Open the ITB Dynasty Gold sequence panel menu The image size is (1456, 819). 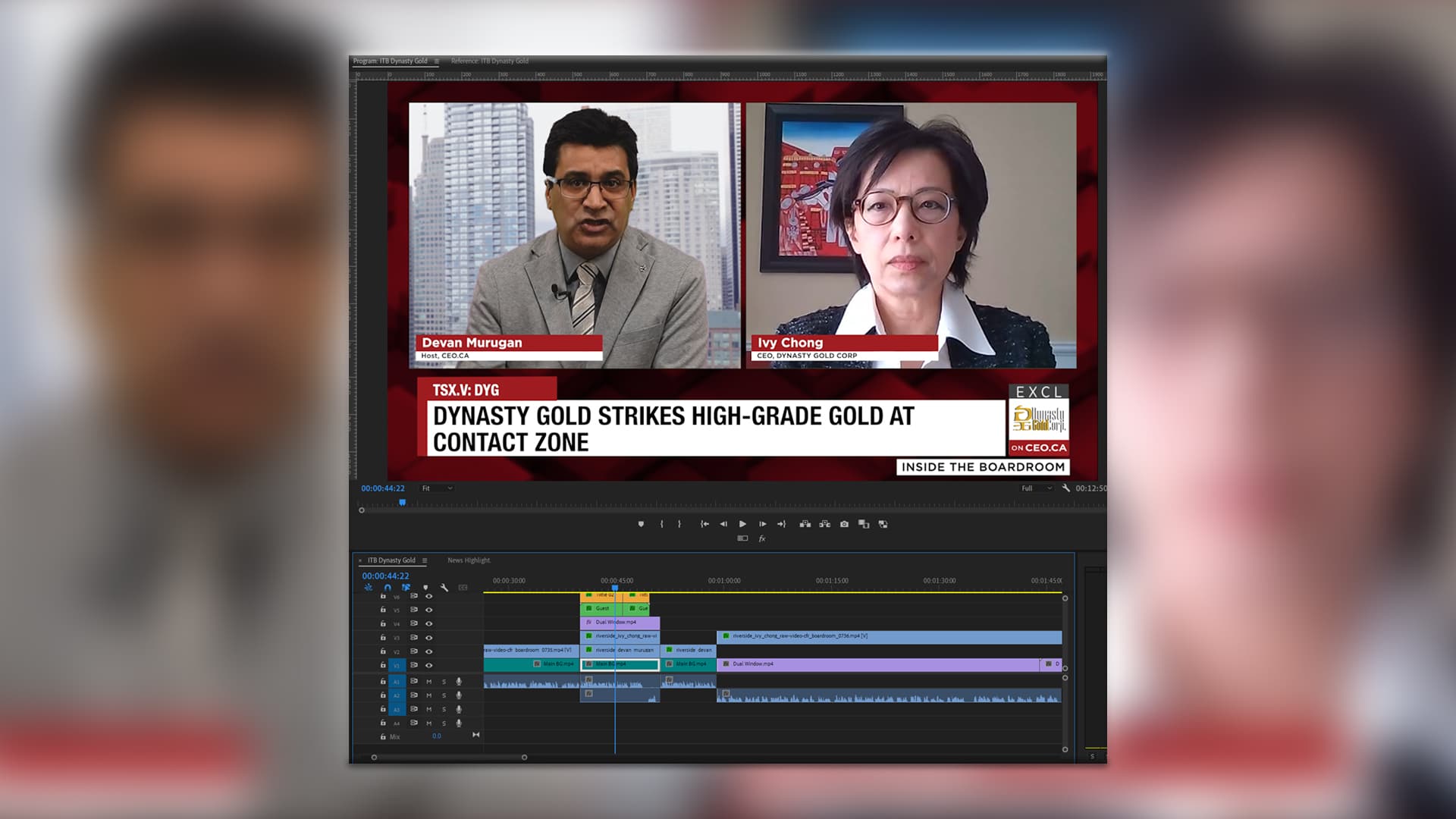click(425, 560)
